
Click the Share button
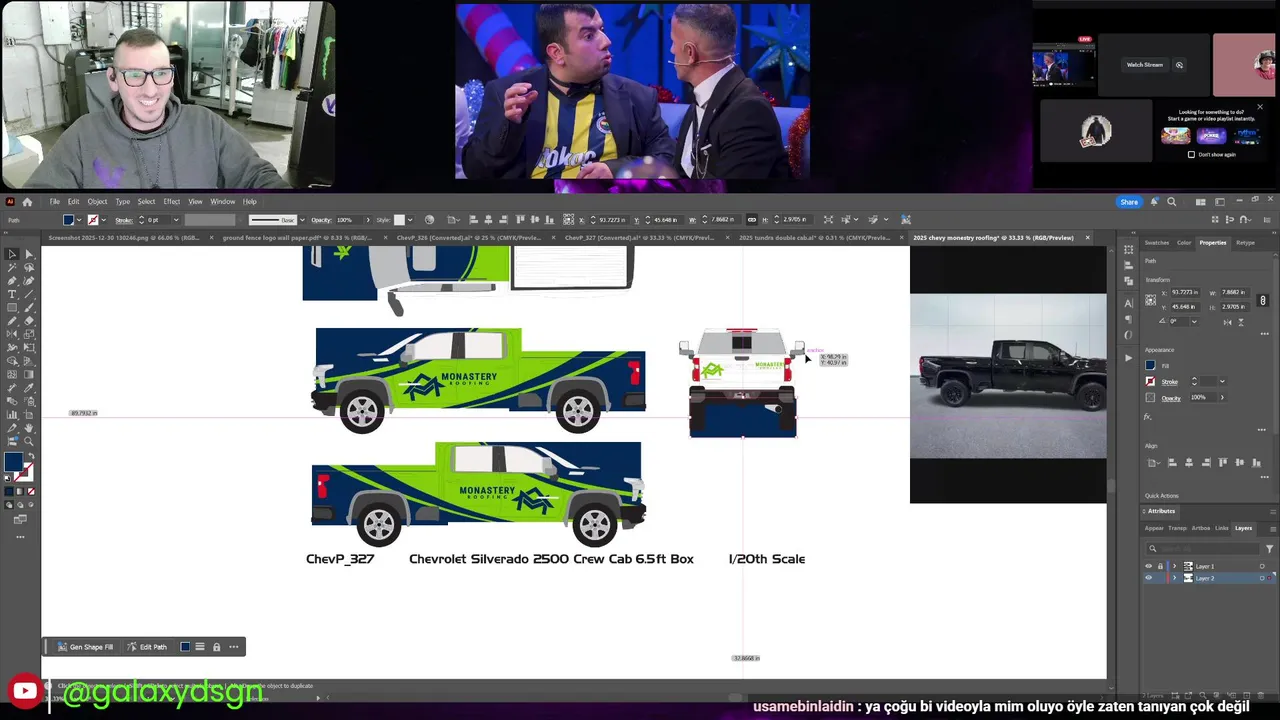tap(1129, 201)
